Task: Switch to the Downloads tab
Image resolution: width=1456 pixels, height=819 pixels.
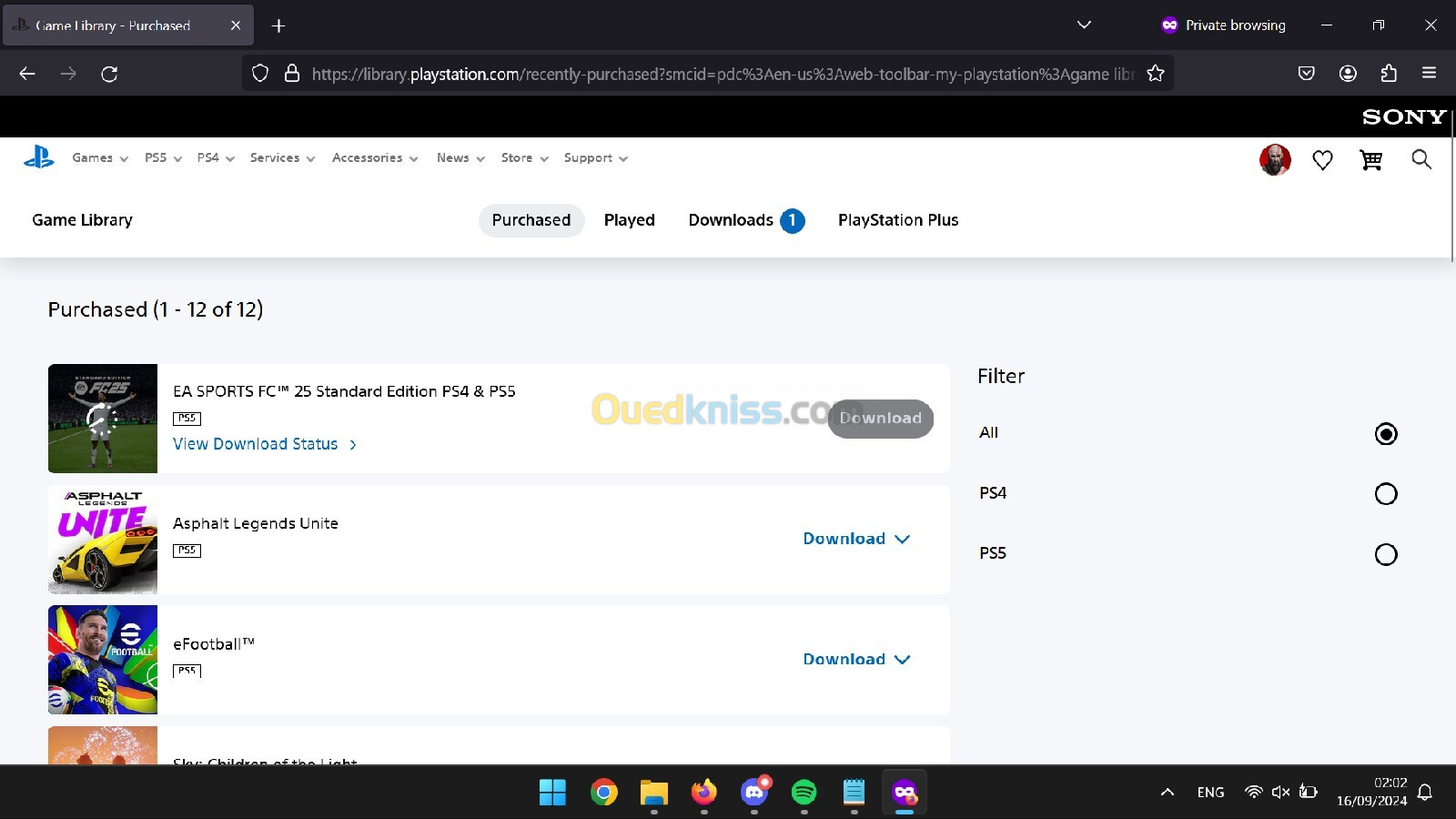Action: click(746, 220)
